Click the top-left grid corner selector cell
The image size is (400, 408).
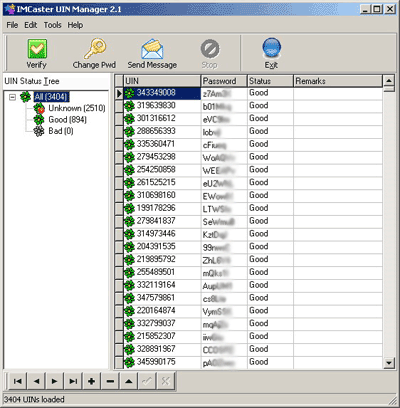[x=119, y=81]
